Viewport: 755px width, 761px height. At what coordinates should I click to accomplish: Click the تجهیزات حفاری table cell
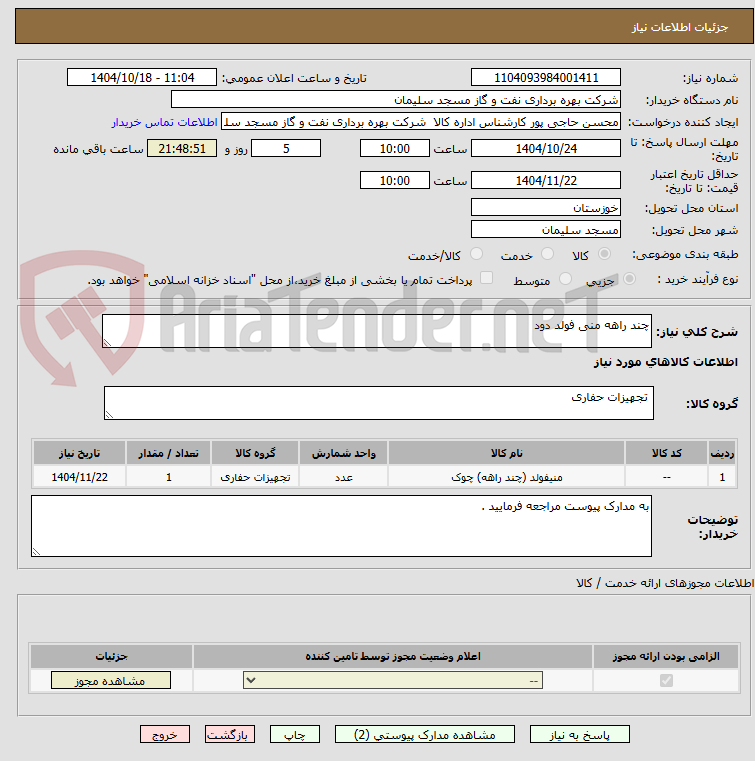click(x=255, y=477)
